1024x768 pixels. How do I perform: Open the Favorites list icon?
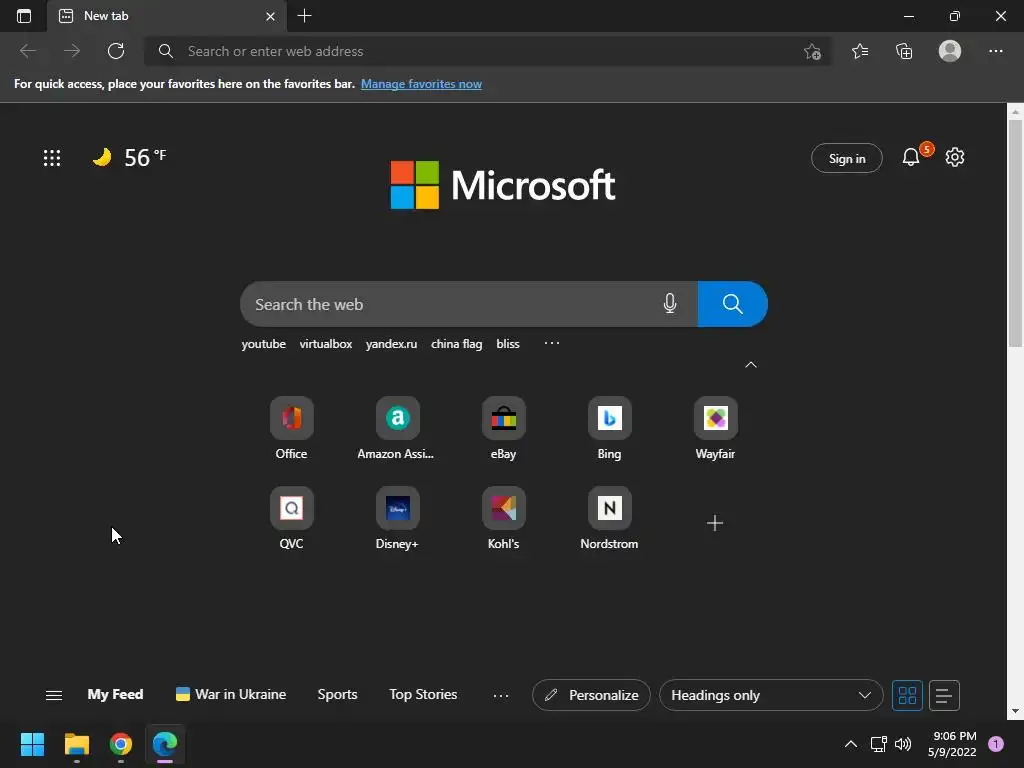(x=860, y=51)
